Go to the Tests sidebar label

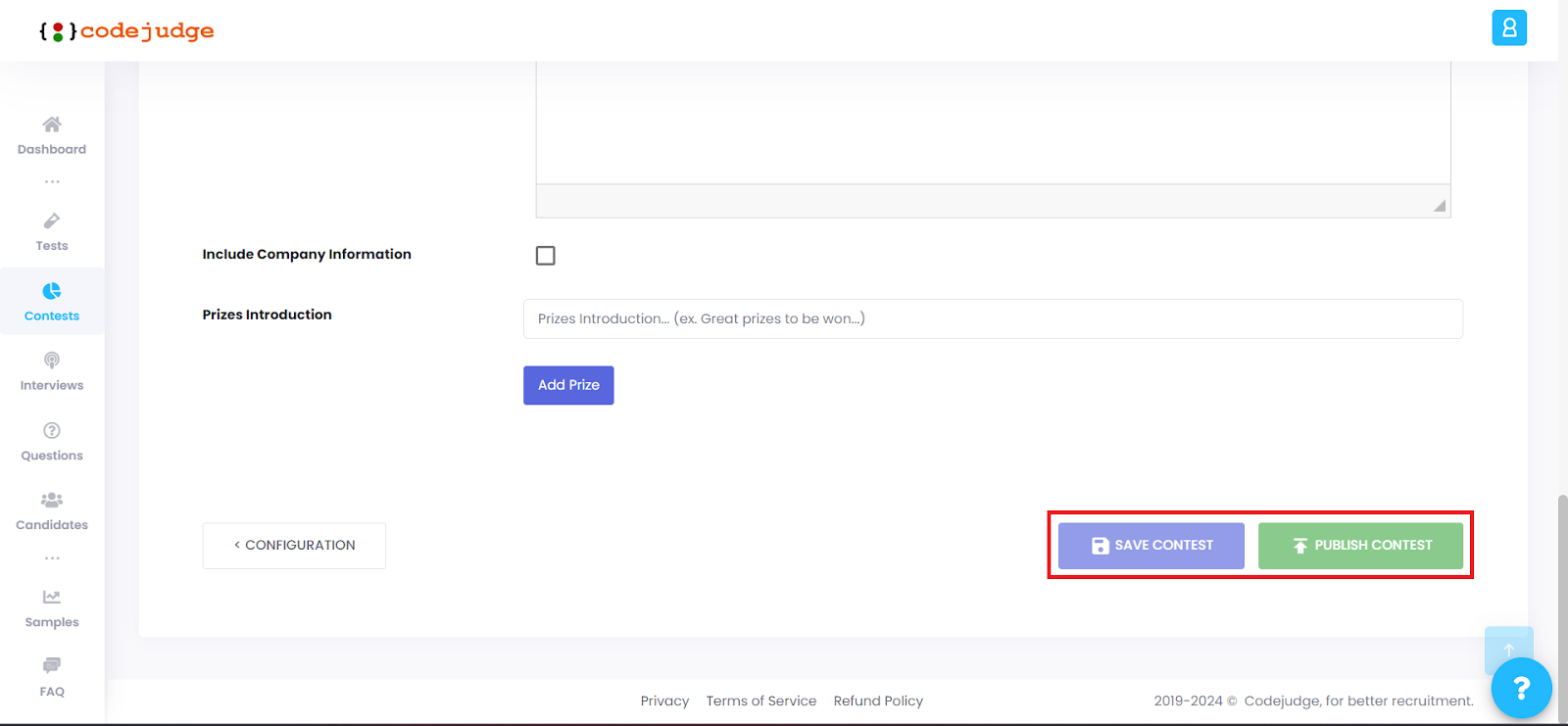point(52,246)
